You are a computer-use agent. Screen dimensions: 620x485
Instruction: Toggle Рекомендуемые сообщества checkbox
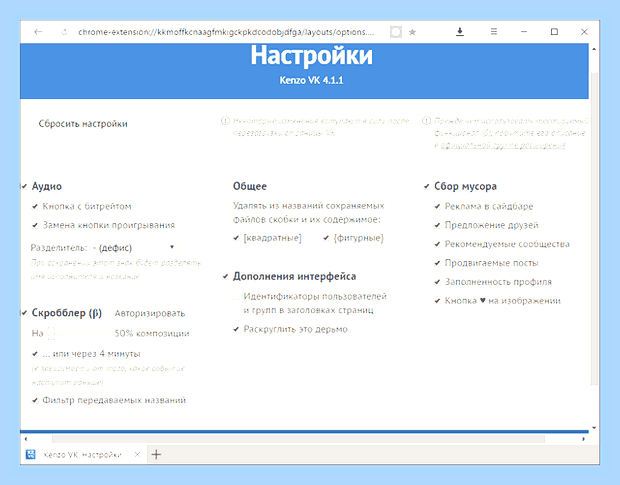tap(437, 244)
